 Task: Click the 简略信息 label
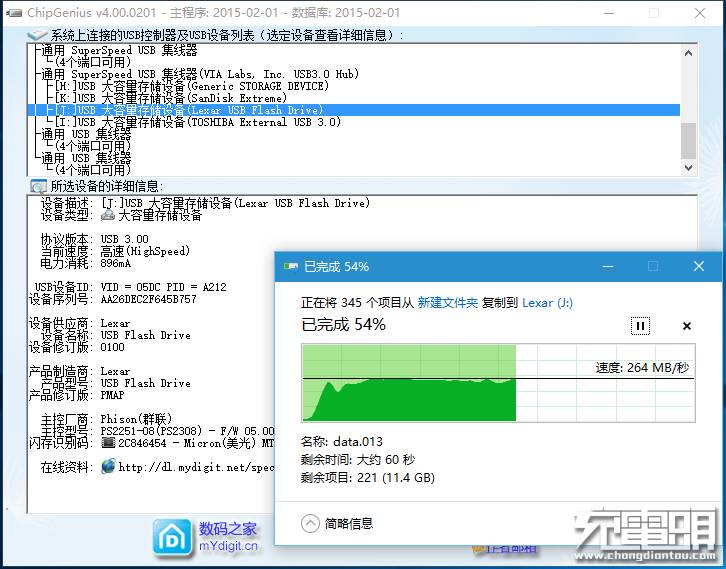coord(349,524)
